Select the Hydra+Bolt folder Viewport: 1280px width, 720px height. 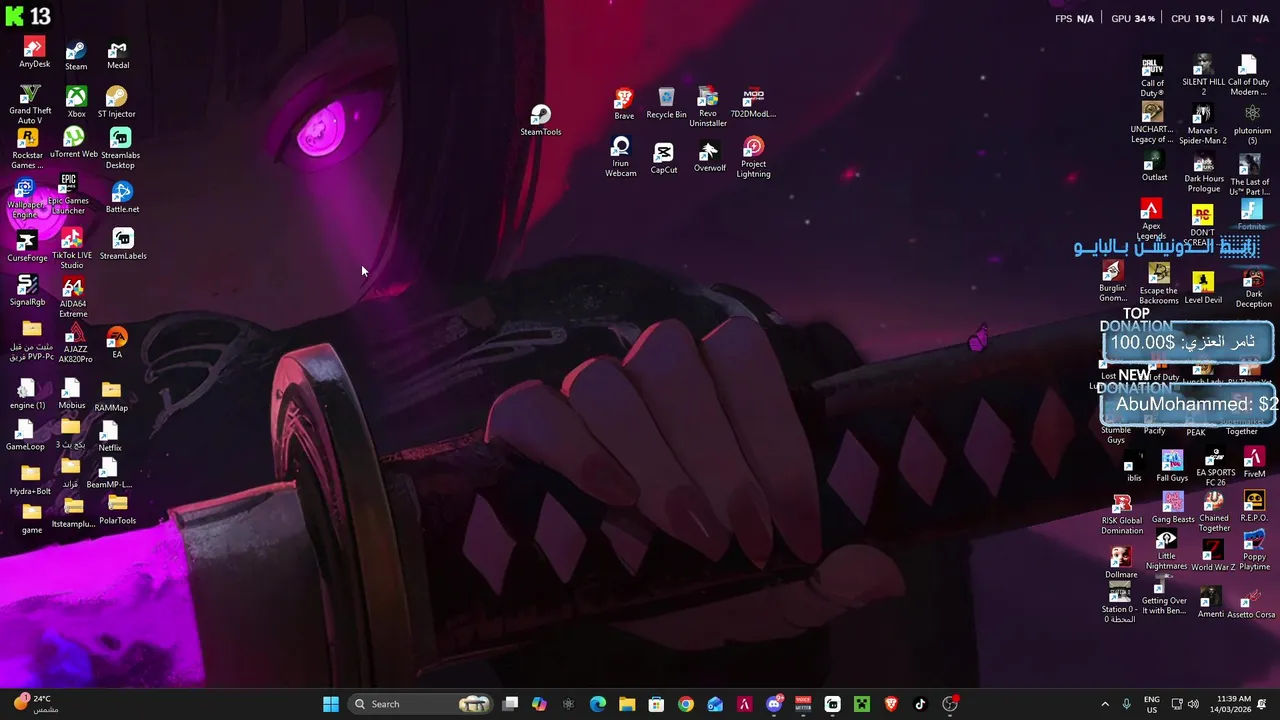tap(30, 481)
